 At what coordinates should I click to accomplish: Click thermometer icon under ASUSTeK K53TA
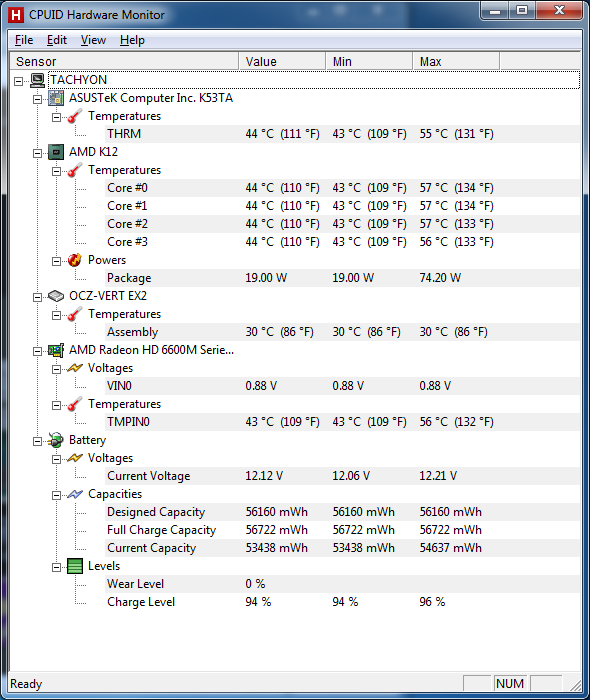tap(75, 116)
